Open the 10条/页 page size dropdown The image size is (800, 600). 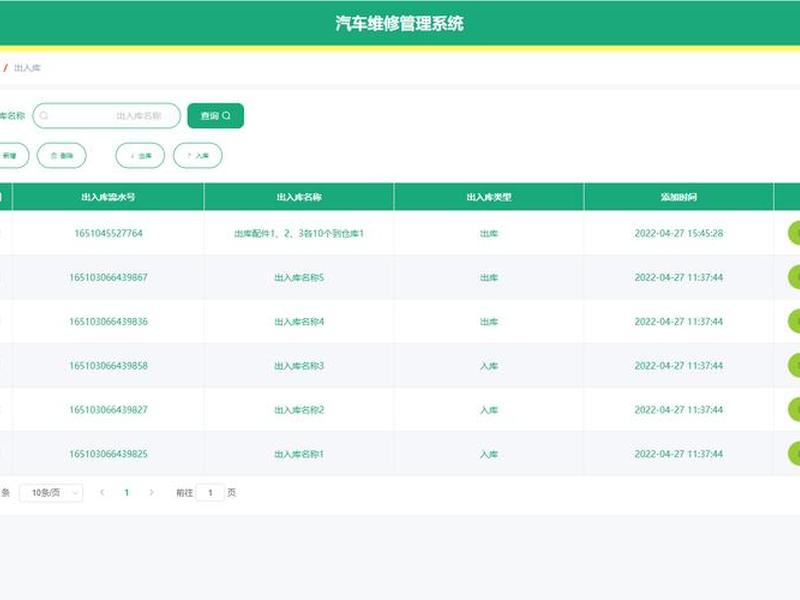(51, 493)
